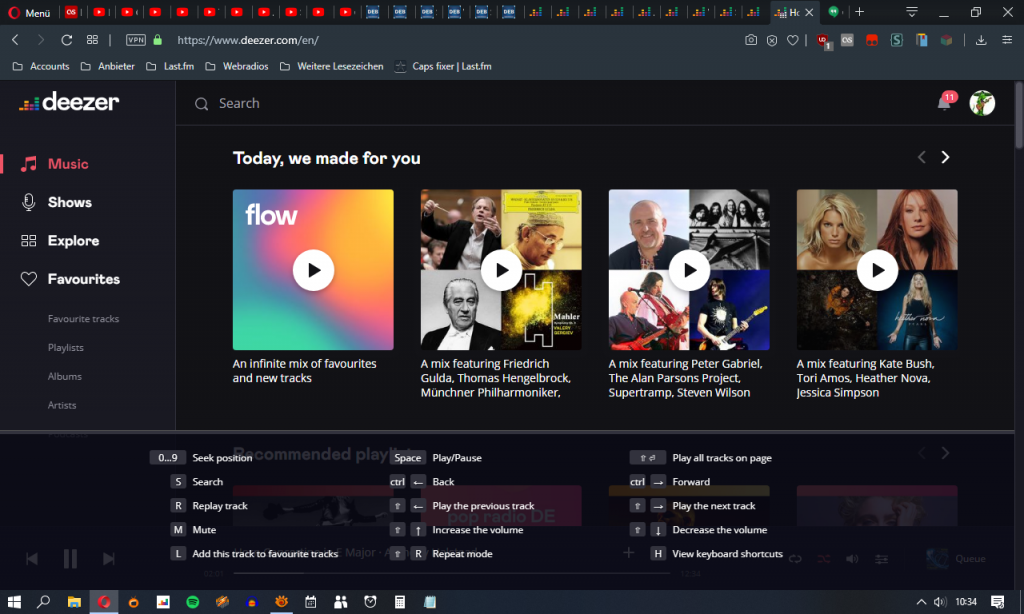Viewport: 1024px width, 614px height.
Task: Show next items in Today, we made for you
Action: click(945, 157)
